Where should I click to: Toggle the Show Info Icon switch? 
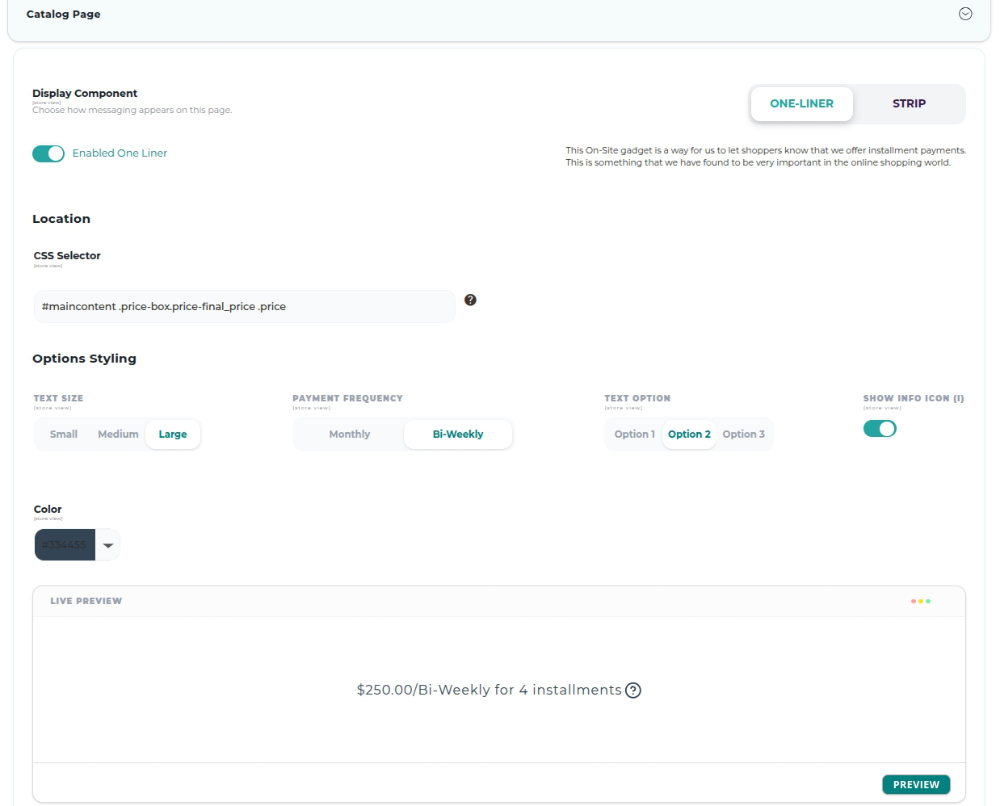click(x=879, y=429)
